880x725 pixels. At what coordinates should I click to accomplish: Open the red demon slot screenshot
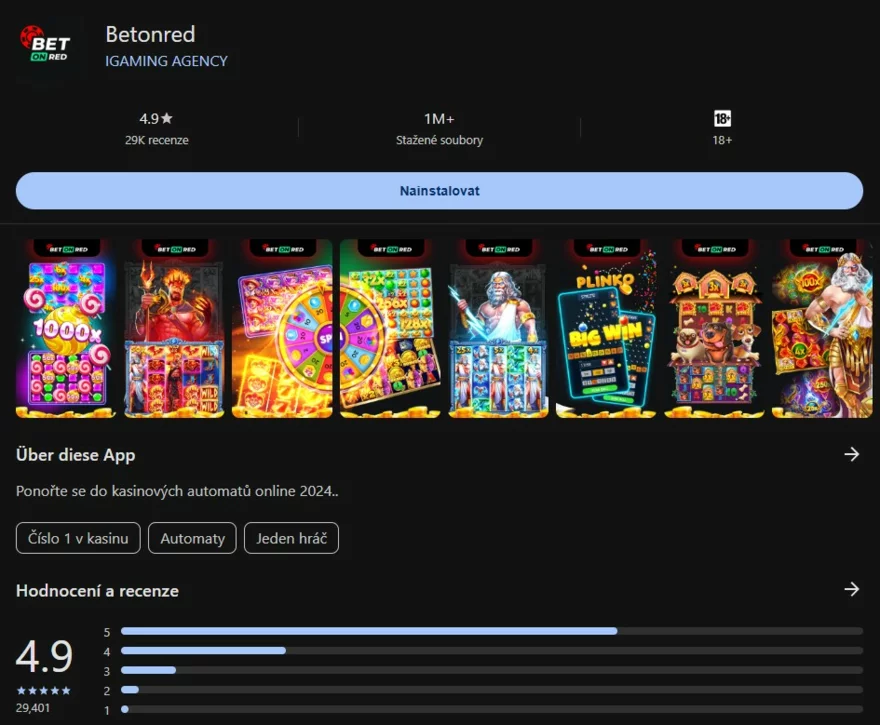click(174, 328)
